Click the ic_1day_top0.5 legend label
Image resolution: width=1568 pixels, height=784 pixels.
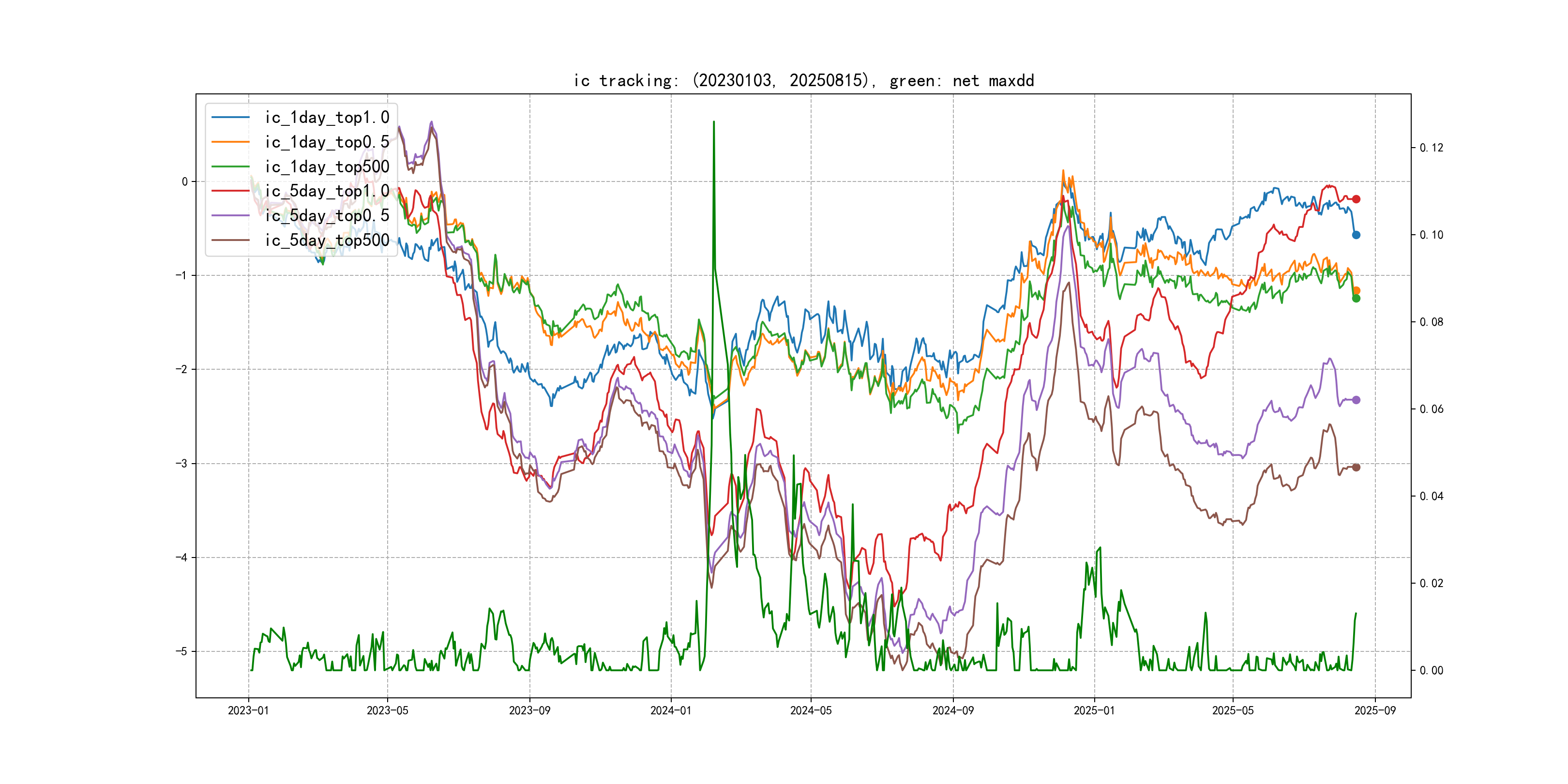(327, 142)
